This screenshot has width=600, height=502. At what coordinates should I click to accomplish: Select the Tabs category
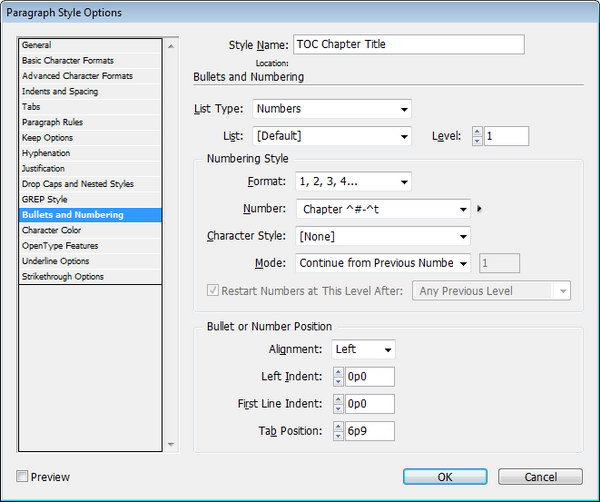tap(90, 107)
